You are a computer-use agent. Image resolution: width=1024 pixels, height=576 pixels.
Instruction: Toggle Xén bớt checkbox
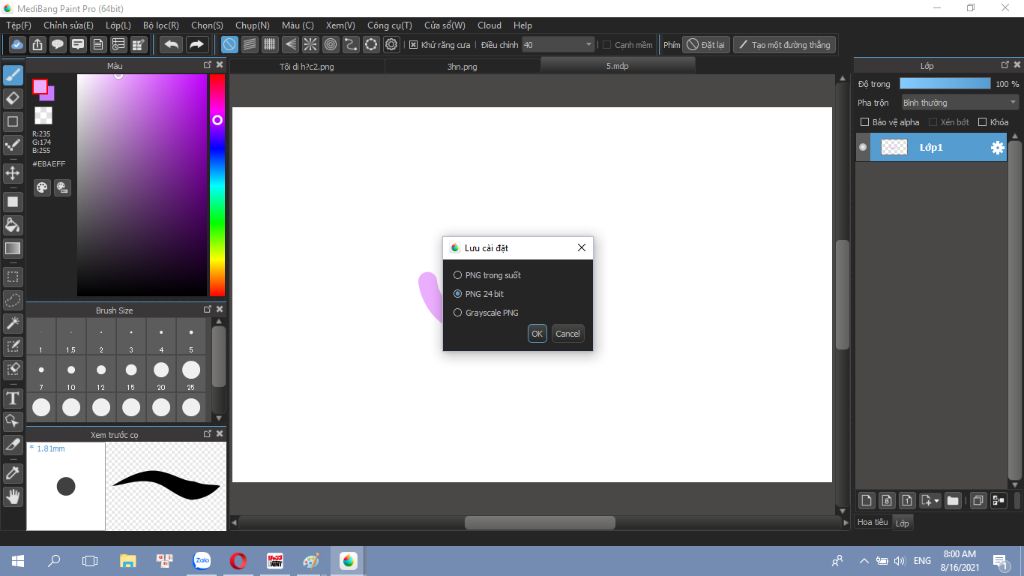point(933,122)
